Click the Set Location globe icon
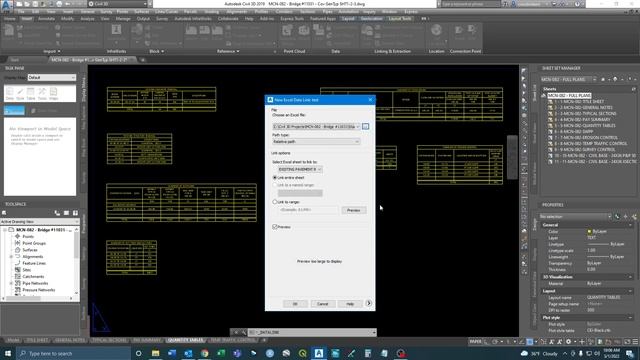The height and width of the screenshot is (360, 640). [436, 30]
